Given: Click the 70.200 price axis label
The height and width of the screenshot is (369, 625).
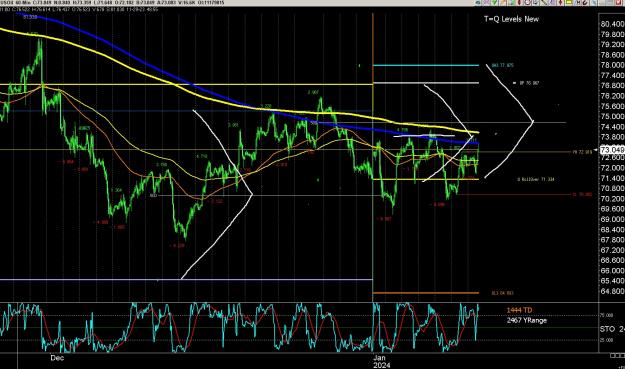Looking at the screenshot, I should 612,198.
